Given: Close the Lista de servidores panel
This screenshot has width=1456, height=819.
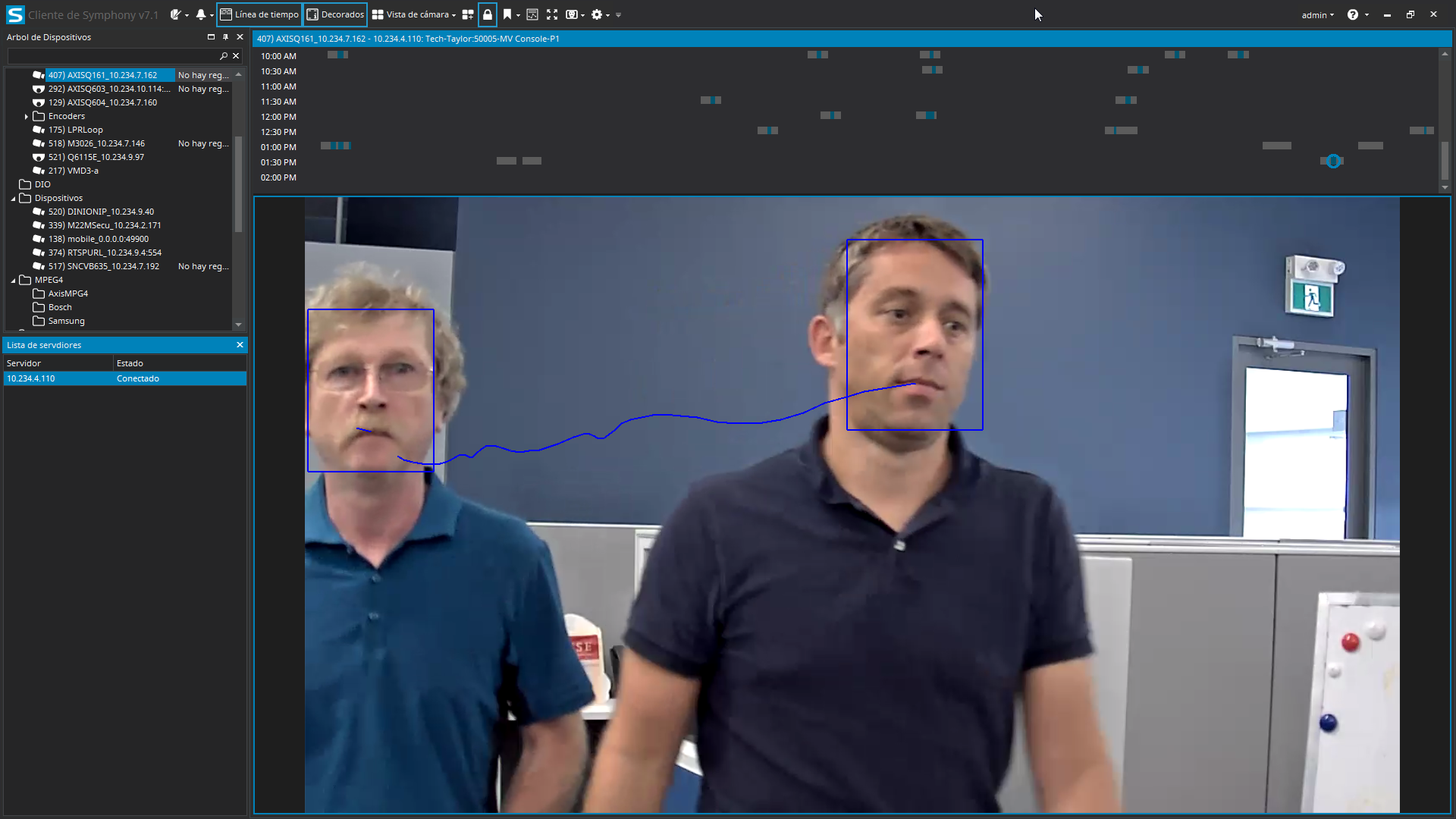Looking at the screenshot, I should click(240, 345).
